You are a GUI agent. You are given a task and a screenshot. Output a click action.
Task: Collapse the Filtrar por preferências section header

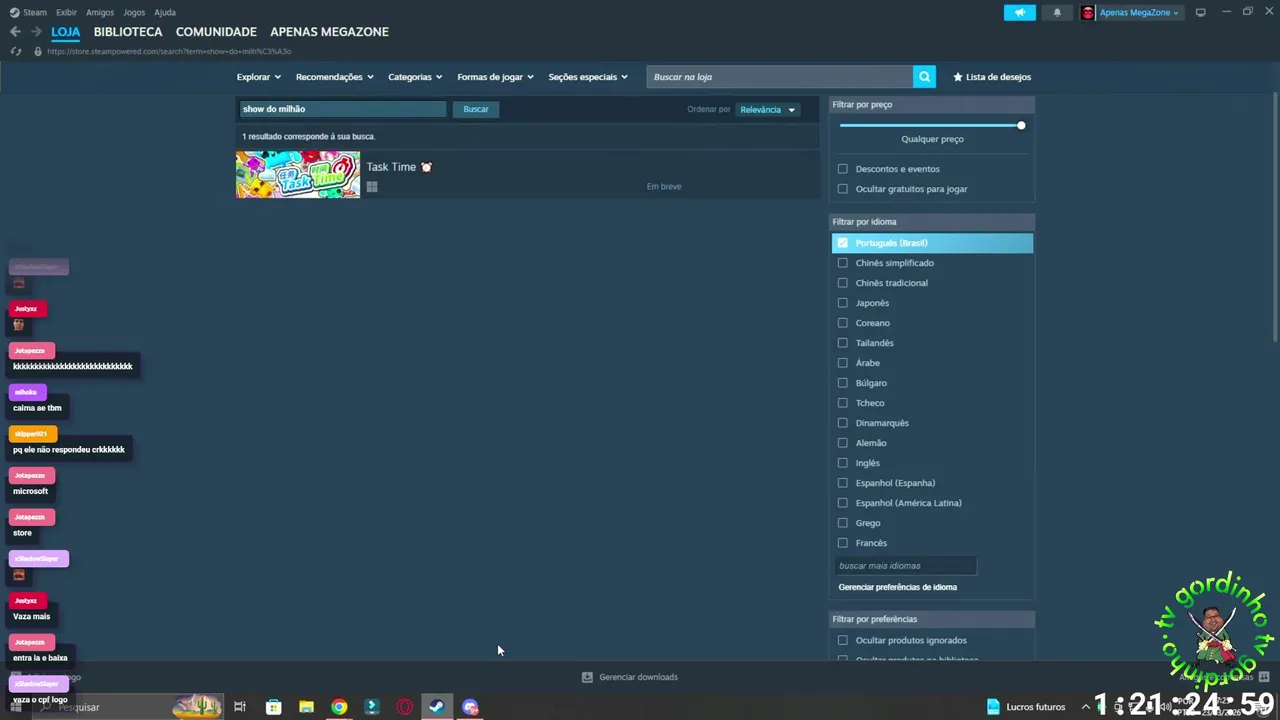click(931, 619)
